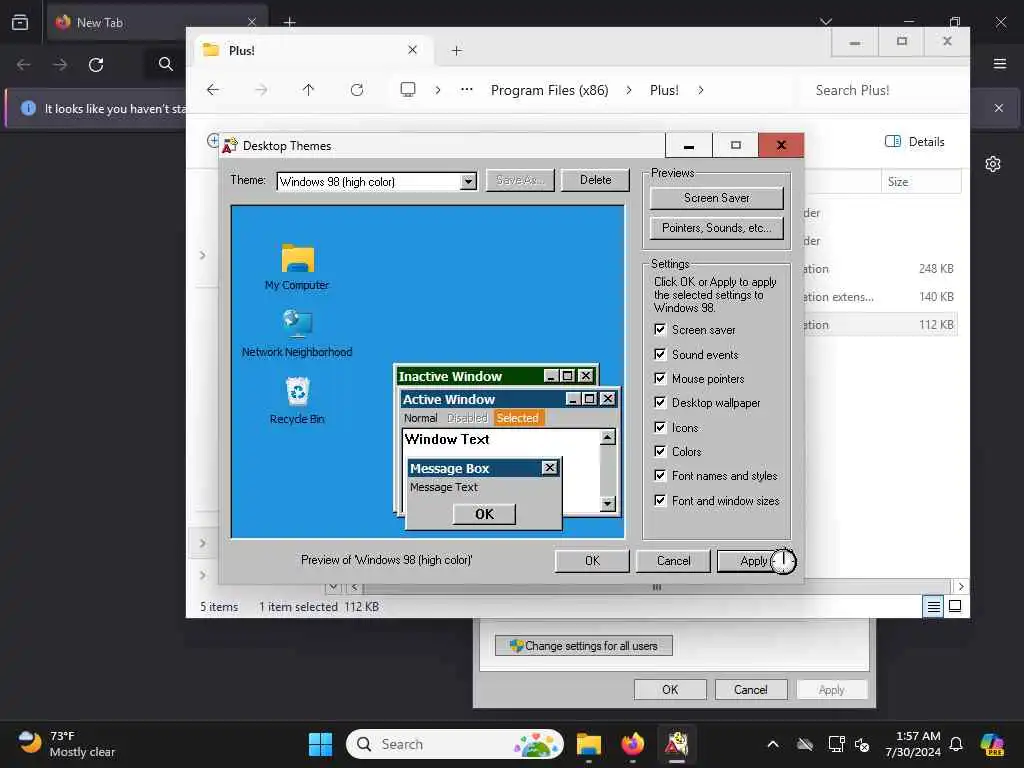Click Explorer horizontal scrollbar right arrow

tap(961, 586)
